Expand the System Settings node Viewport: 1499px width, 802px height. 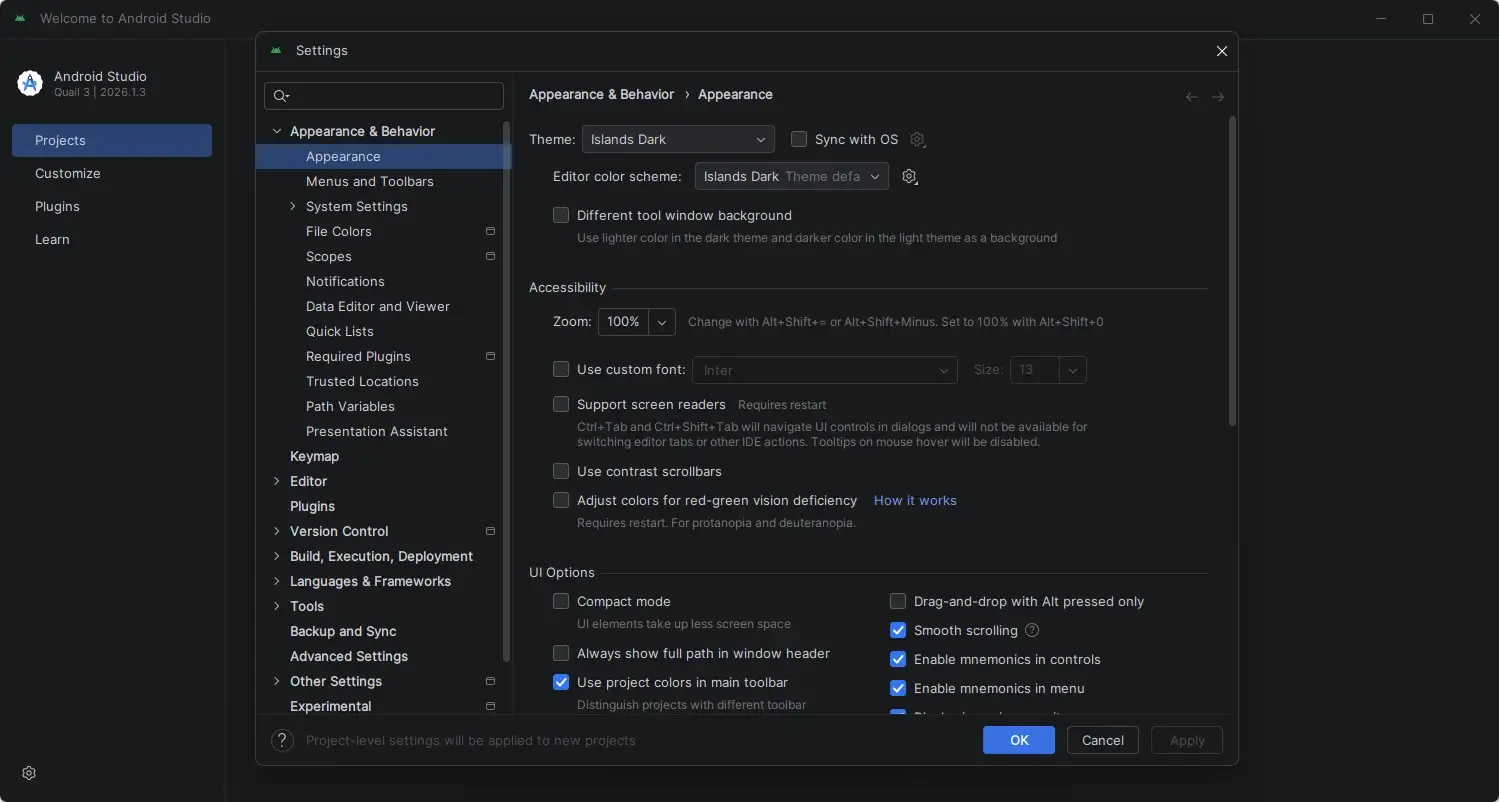293,206
